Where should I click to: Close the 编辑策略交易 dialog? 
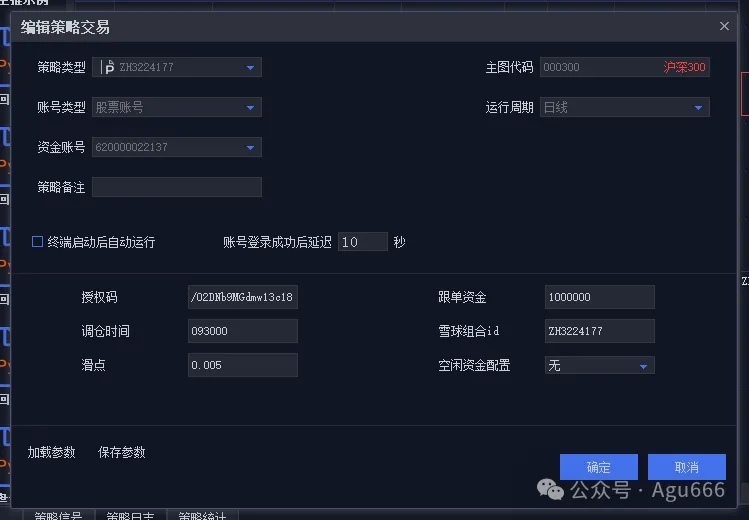tap(724, 26)
